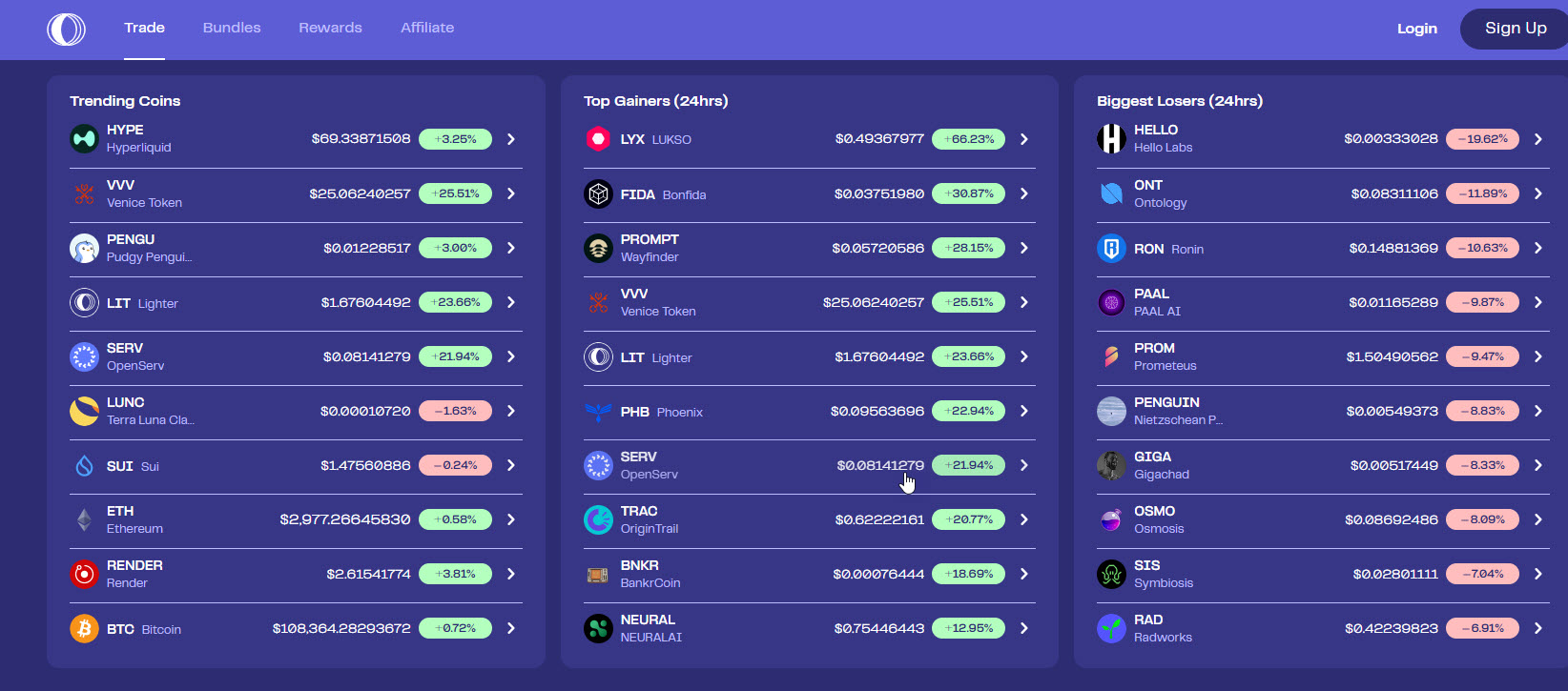
Task: Click the ONT price $0.08311106
Action: pos(1394,193)
